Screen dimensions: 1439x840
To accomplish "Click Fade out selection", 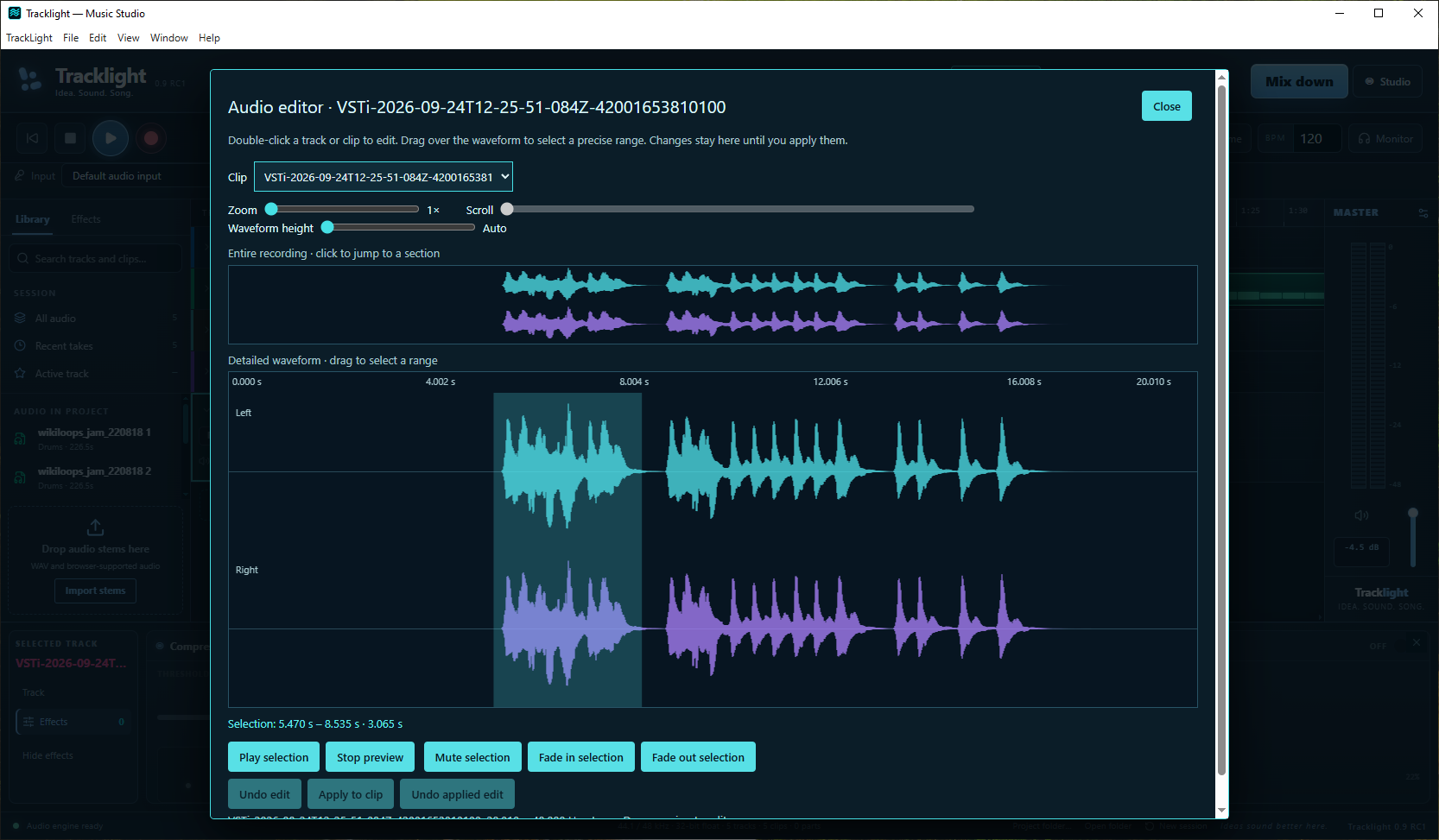I will (x=698, y=757).
